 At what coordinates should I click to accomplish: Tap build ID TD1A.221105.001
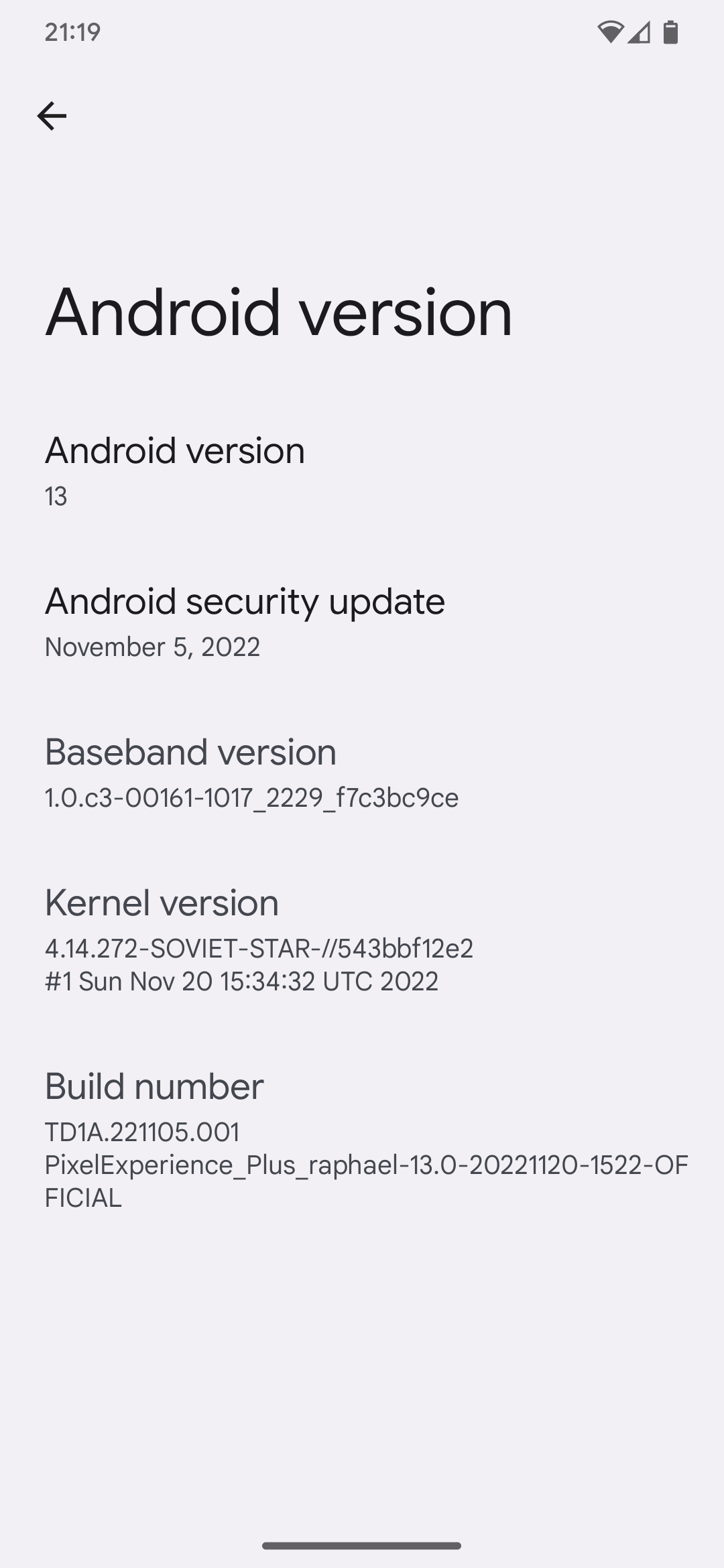(x=142, y=1132)
